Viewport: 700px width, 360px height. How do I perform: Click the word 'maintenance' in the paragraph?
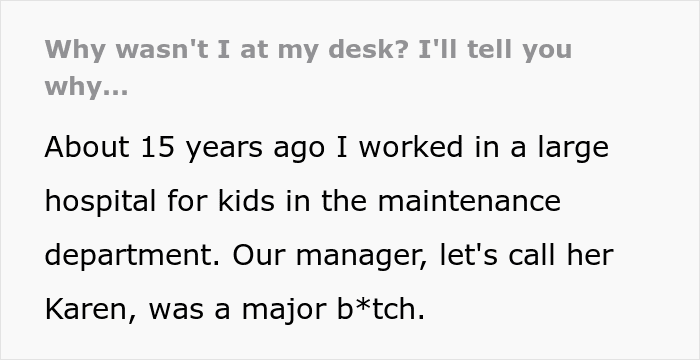(x=469, y=201)
